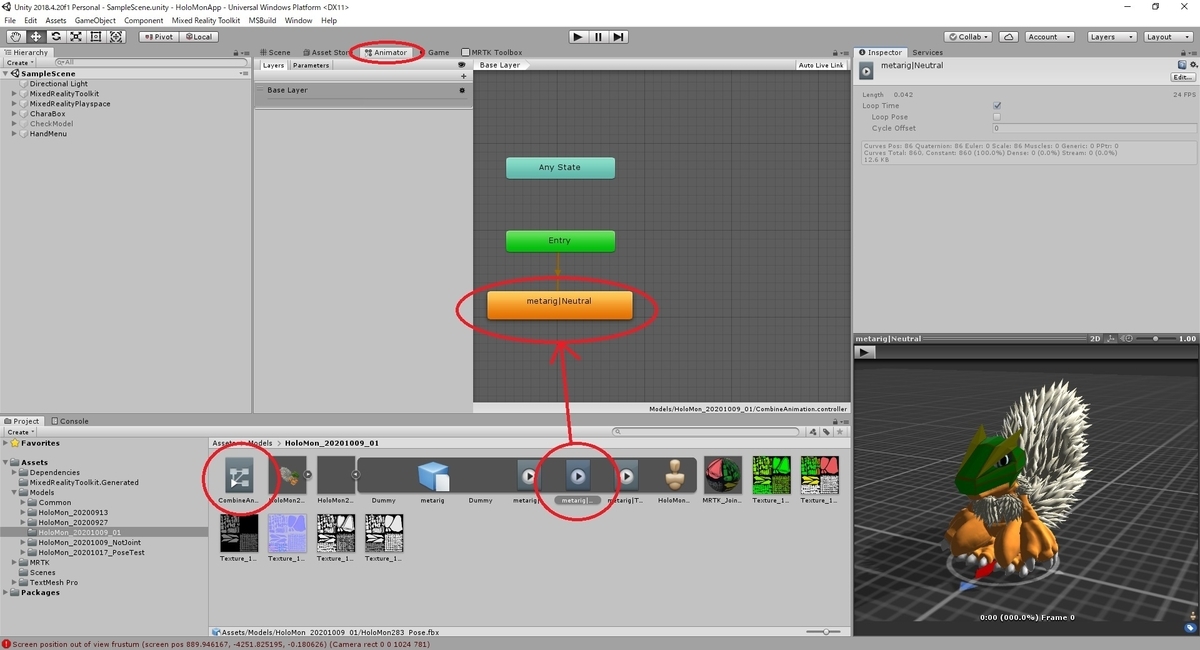Viewport: 1200px width, 650px height.
Task: Select the Entry state node
Action: (560, 241)
